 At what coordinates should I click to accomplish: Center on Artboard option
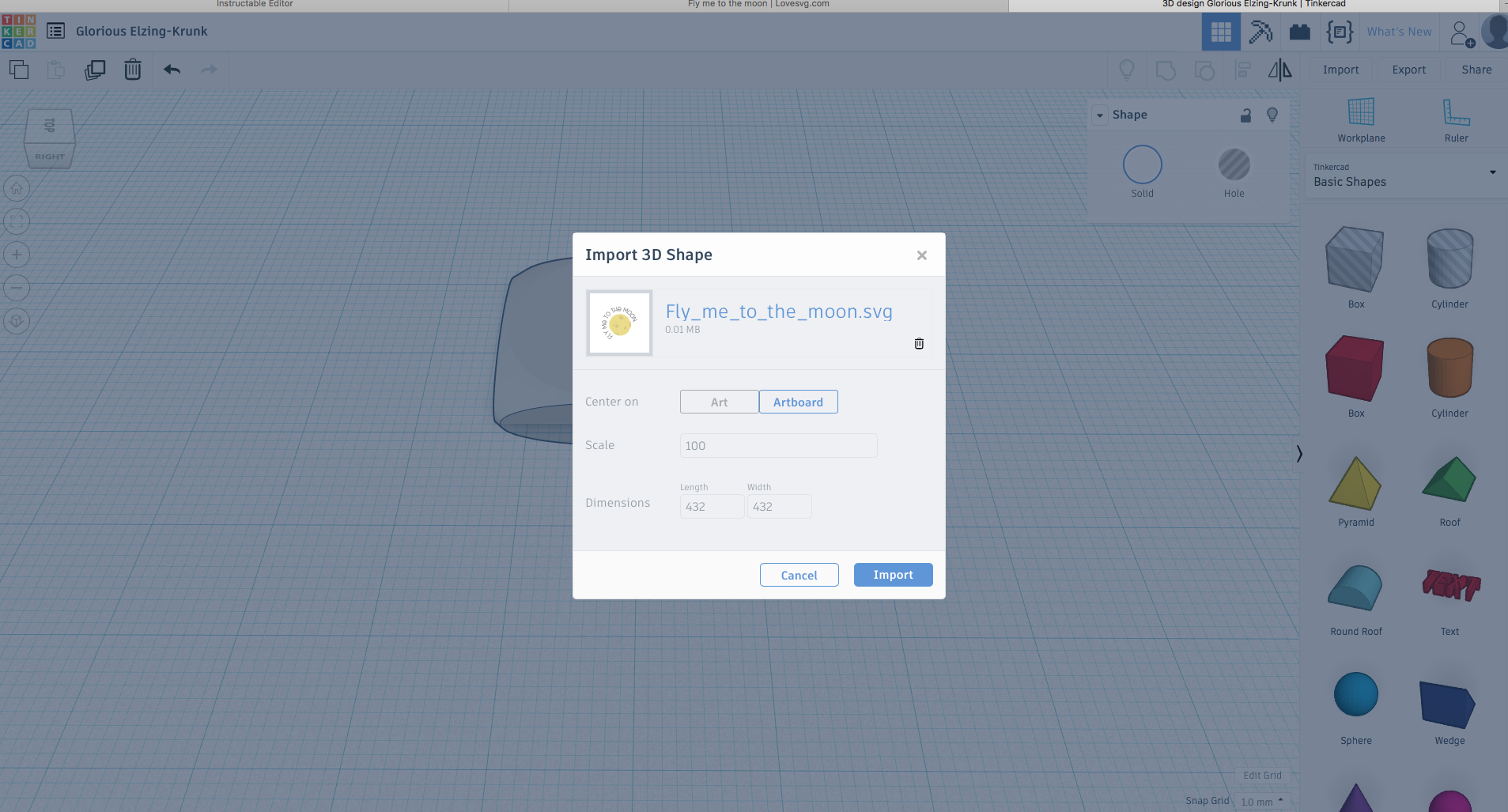click(798, 402)
